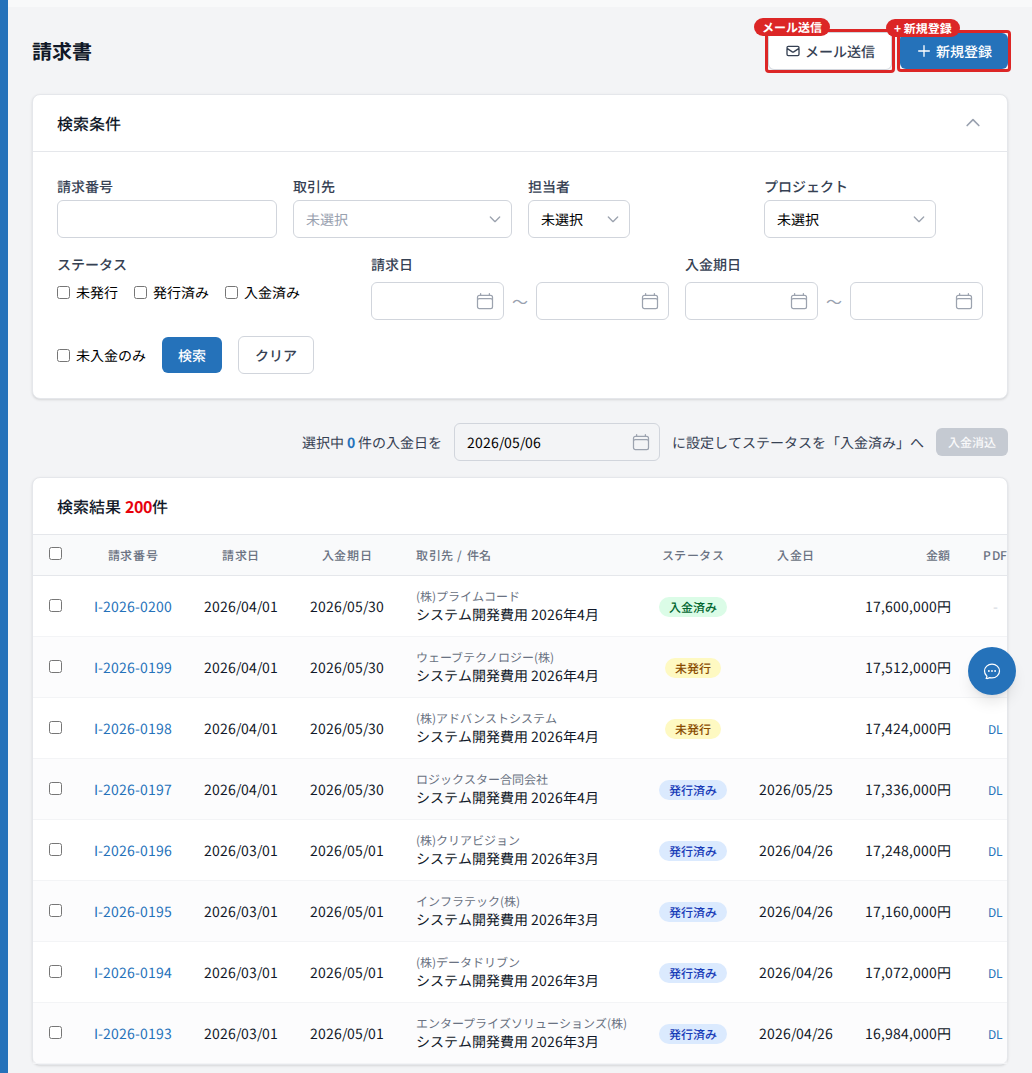Open invoice I-2026-0193 link
Viewport: 1032px width, 1073px height.
[133, 1033]
